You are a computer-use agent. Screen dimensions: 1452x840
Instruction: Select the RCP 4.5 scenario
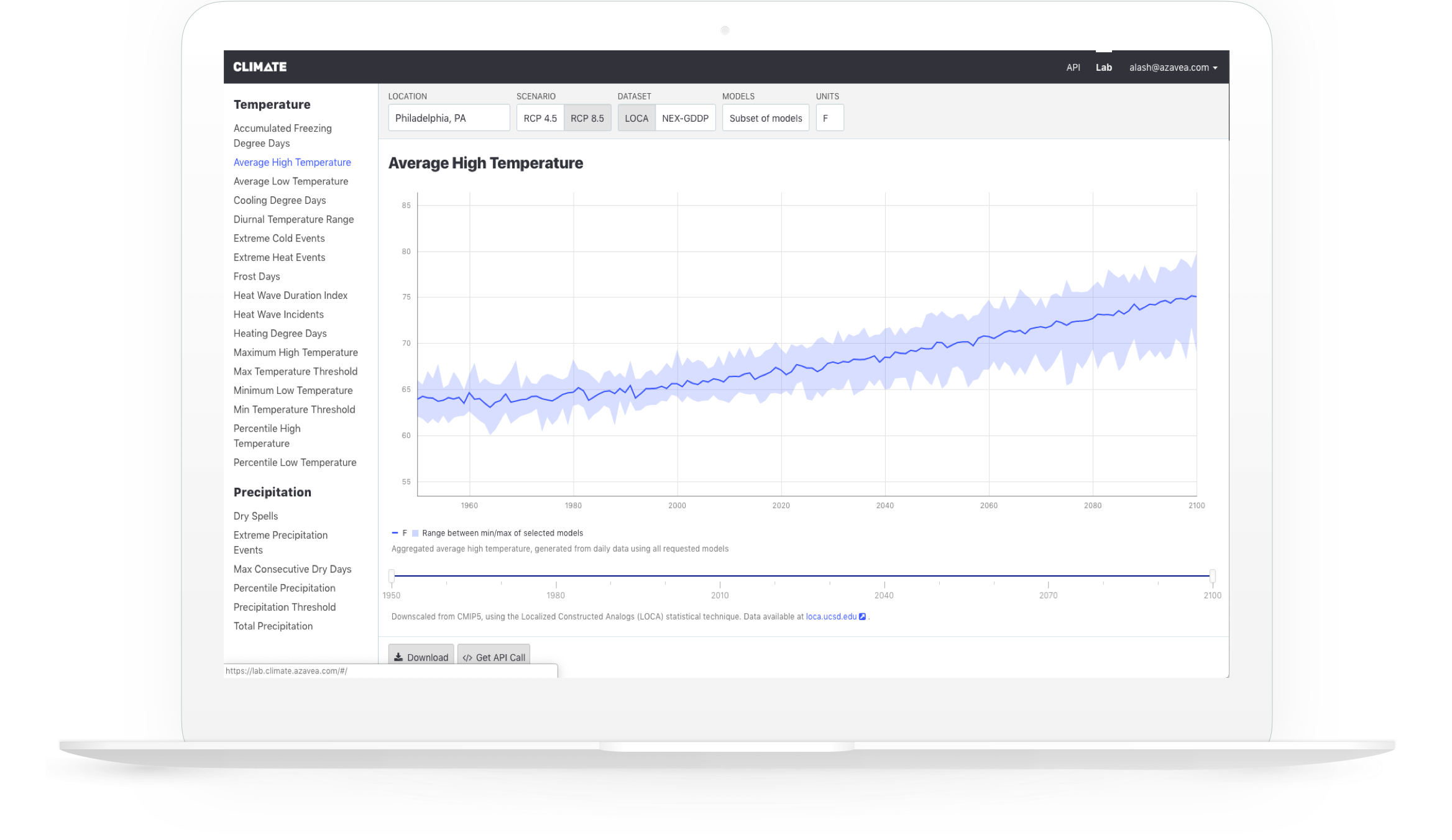[x=540, y=118]
